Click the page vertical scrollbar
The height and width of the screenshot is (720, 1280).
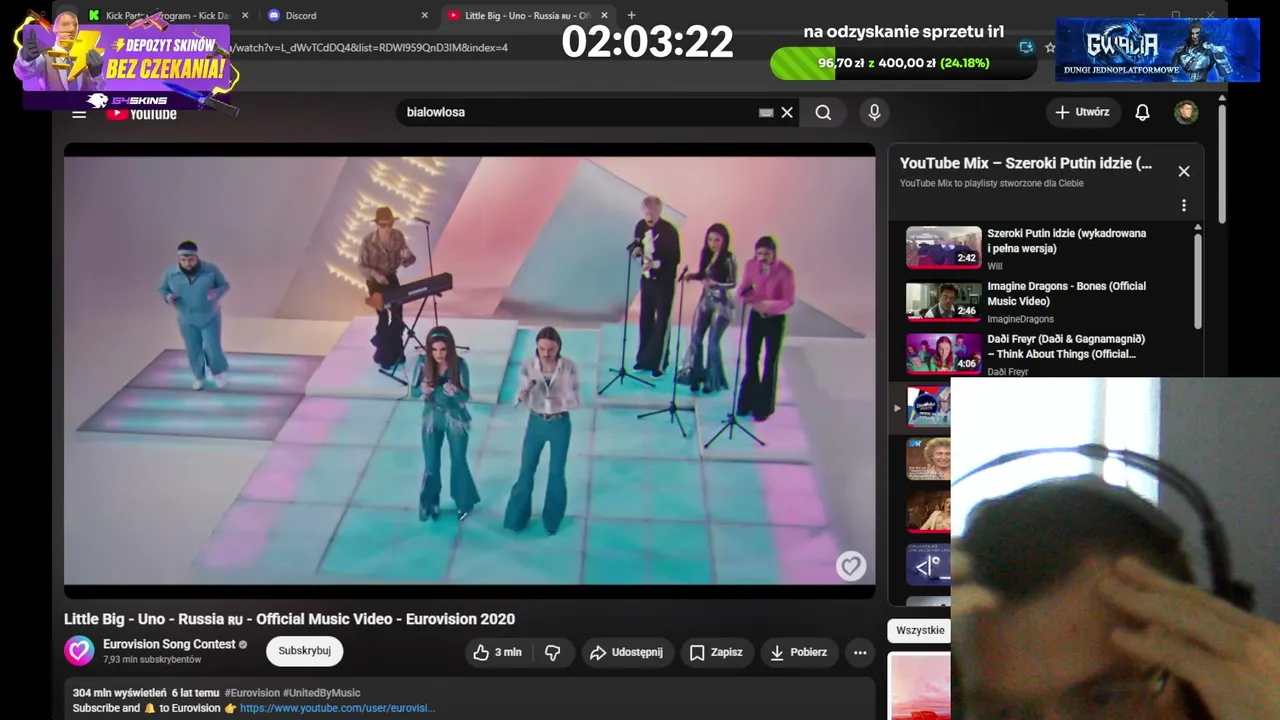point(1221,165)
